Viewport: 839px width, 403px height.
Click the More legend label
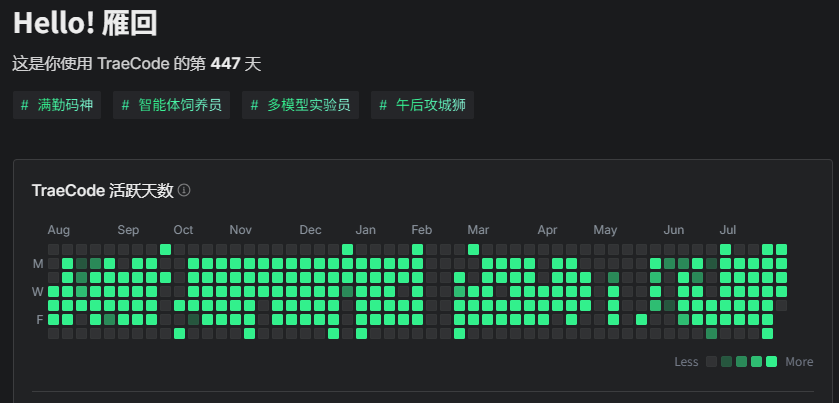point(799,362)
